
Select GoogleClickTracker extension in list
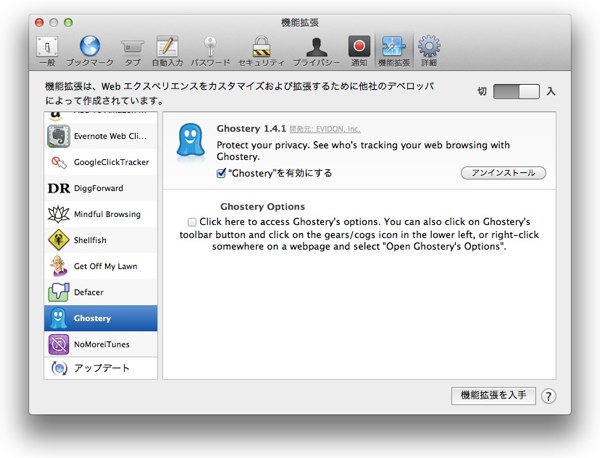point(101,162)
